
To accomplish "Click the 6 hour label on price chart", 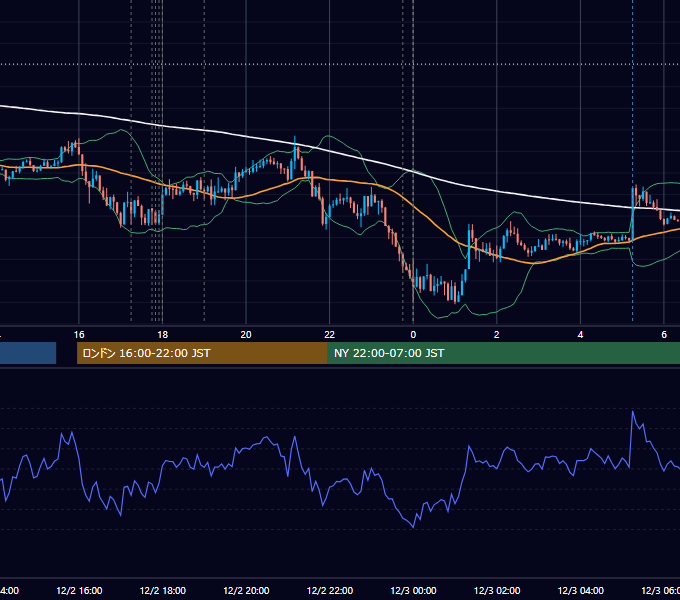I will pos(664,335).
